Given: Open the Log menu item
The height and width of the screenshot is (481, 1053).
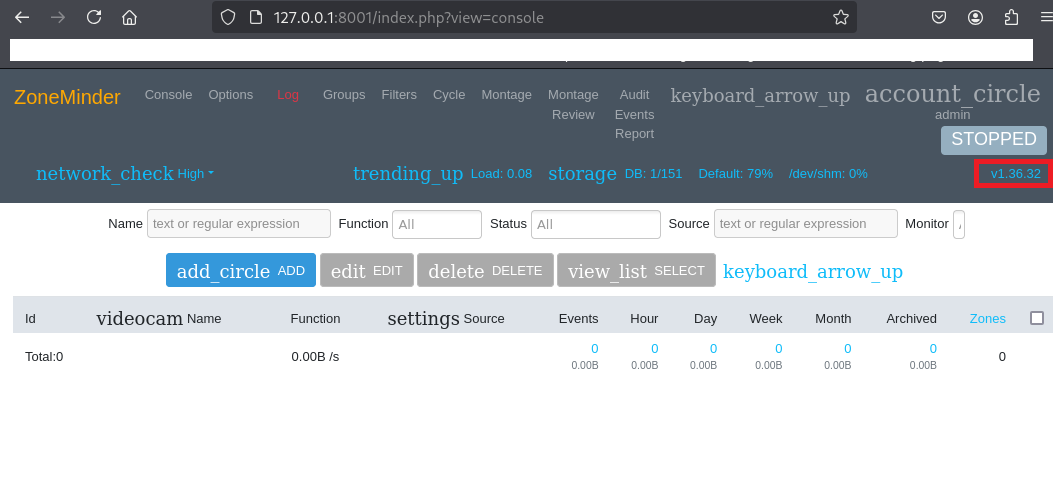Looking at the screenshot, I should (x=288, y=95).
